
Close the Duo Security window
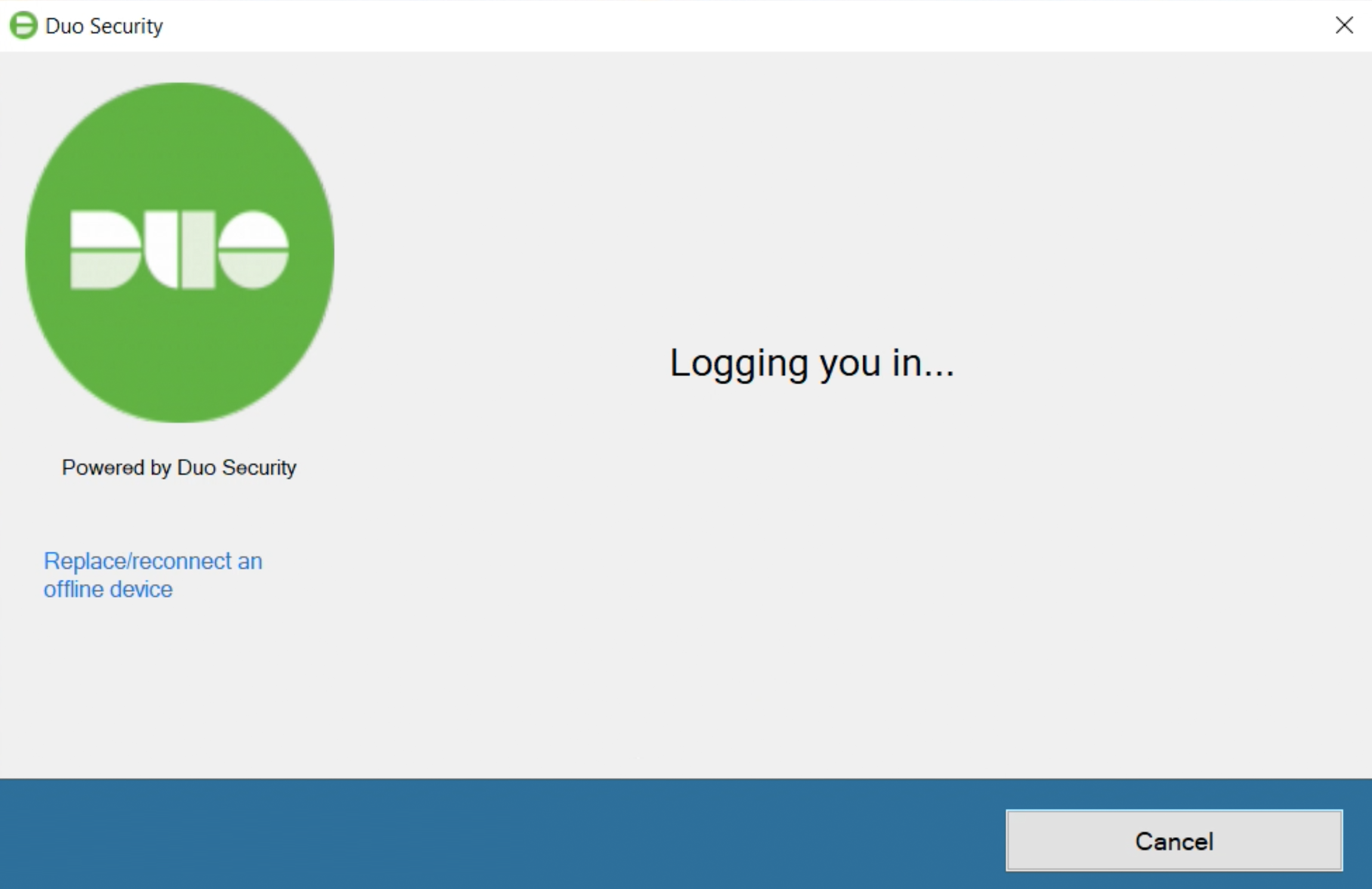click(x=1345, y=25)
